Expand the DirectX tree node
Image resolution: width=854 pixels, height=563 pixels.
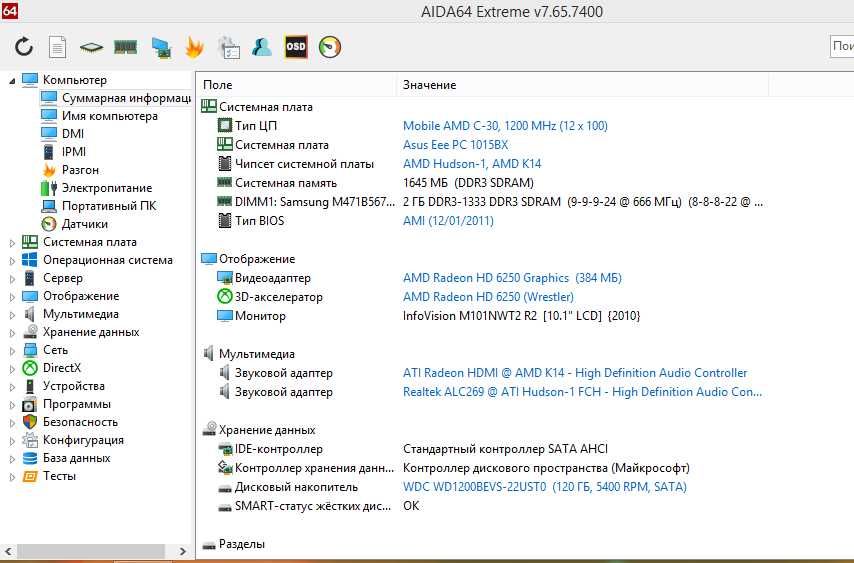click(x=12, y=369)
